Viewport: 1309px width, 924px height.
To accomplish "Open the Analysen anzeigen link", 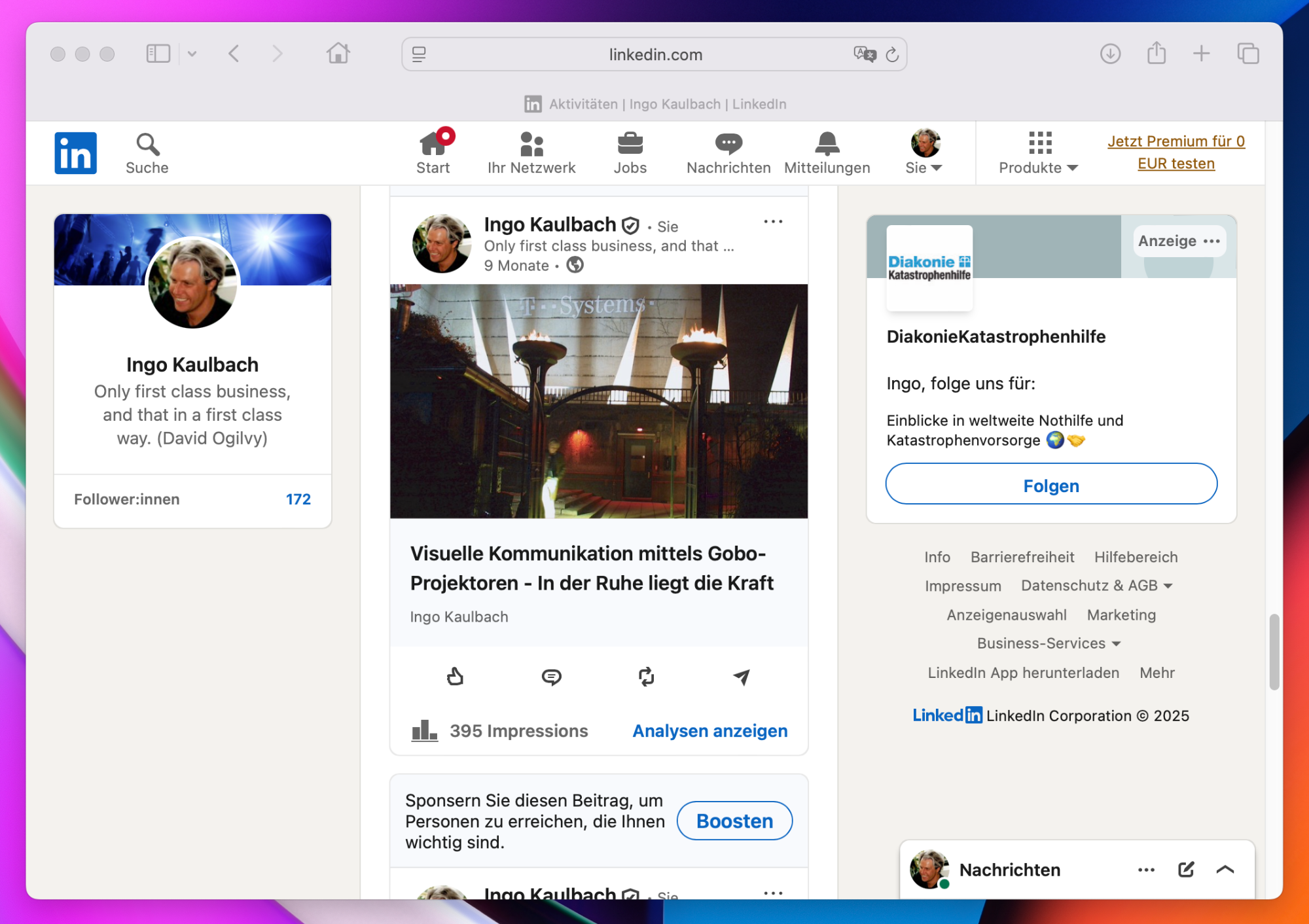I will (709, 730).
